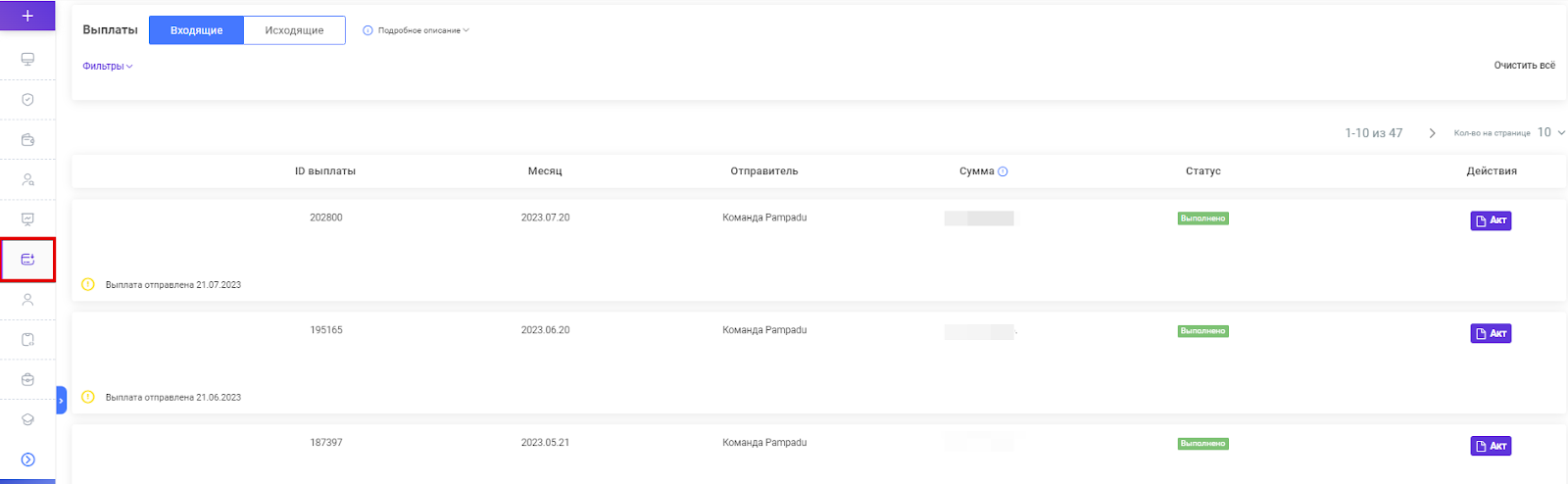Click the info icon next to Сумма
The height and width of the screenshot is (484, 1568).
click(1003, 171)
